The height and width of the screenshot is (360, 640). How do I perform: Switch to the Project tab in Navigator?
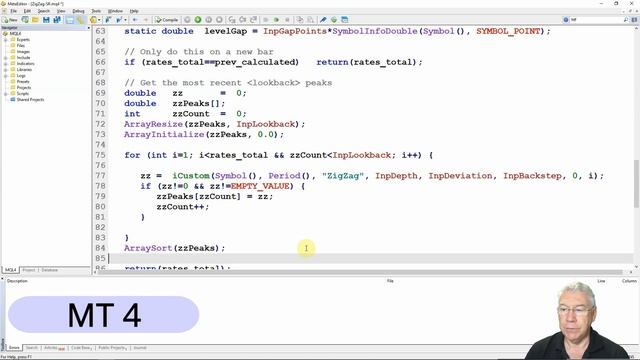coord(29,270)
